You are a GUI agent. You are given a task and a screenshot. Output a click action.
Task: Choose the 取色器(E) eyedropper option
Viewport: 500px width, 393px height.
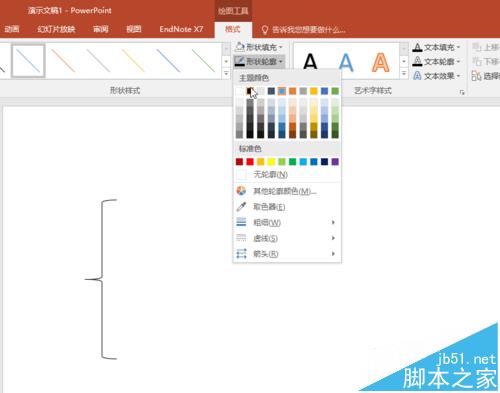(287, 207)
